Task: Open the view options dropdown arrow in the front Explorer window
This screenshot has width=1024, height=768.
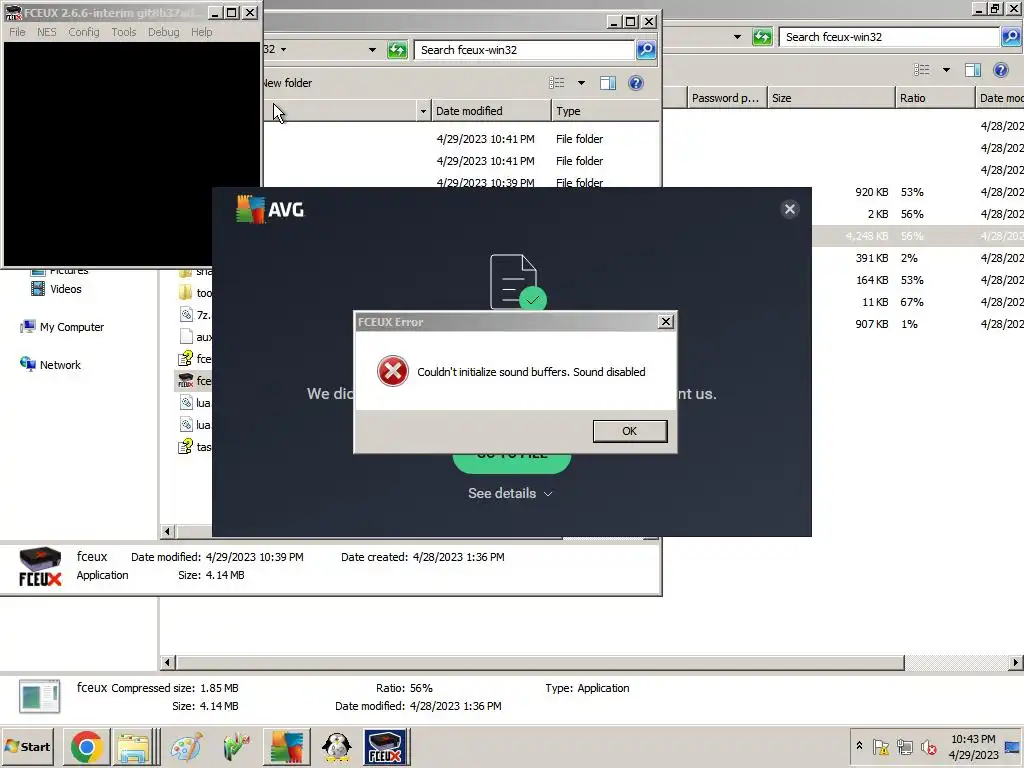Action: point(581,83)
